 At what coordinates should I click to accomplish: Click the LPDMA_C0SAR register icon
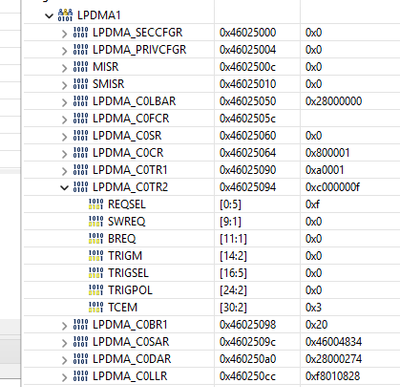pyautogui.click(x=80, y=342)
